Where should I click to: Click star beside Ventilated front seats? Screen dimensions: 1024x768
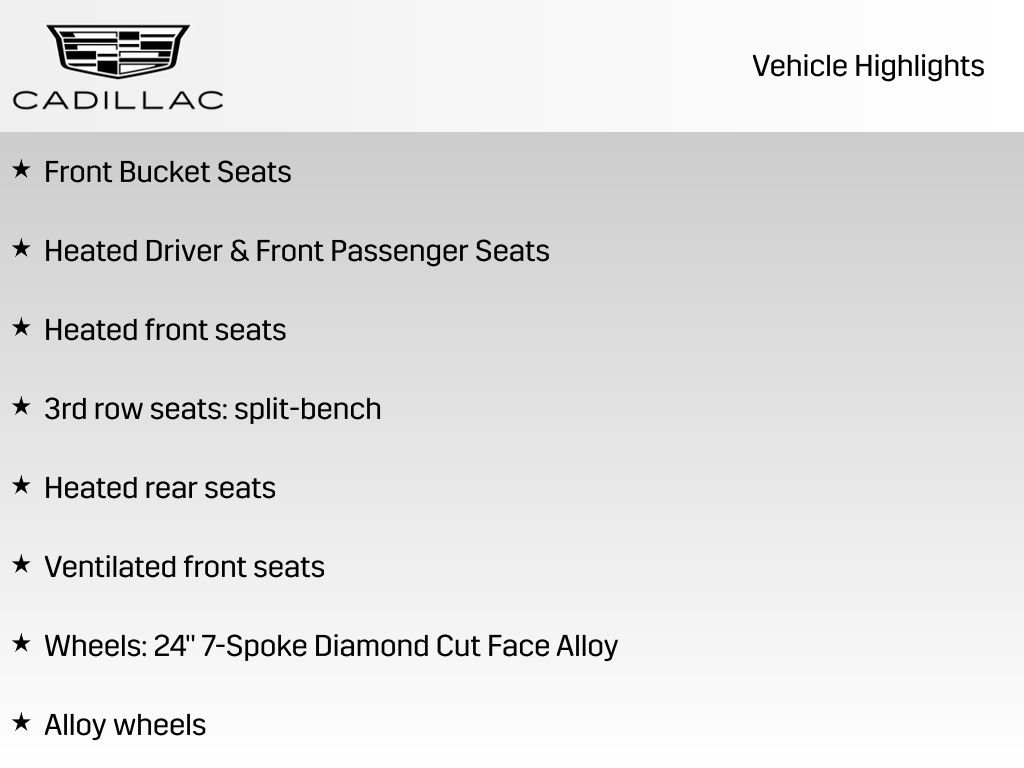tap(21, 565)
